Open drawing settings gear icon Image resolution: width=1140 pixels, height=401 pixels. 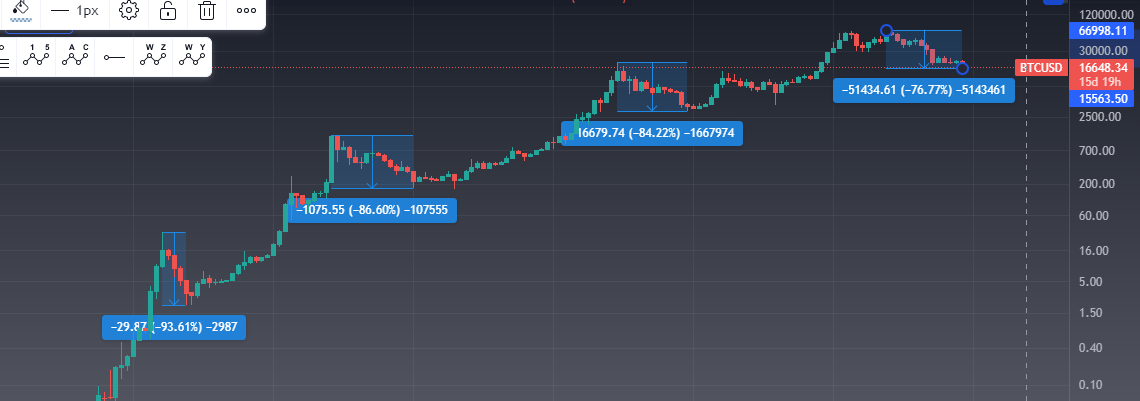tap(128, 12)
